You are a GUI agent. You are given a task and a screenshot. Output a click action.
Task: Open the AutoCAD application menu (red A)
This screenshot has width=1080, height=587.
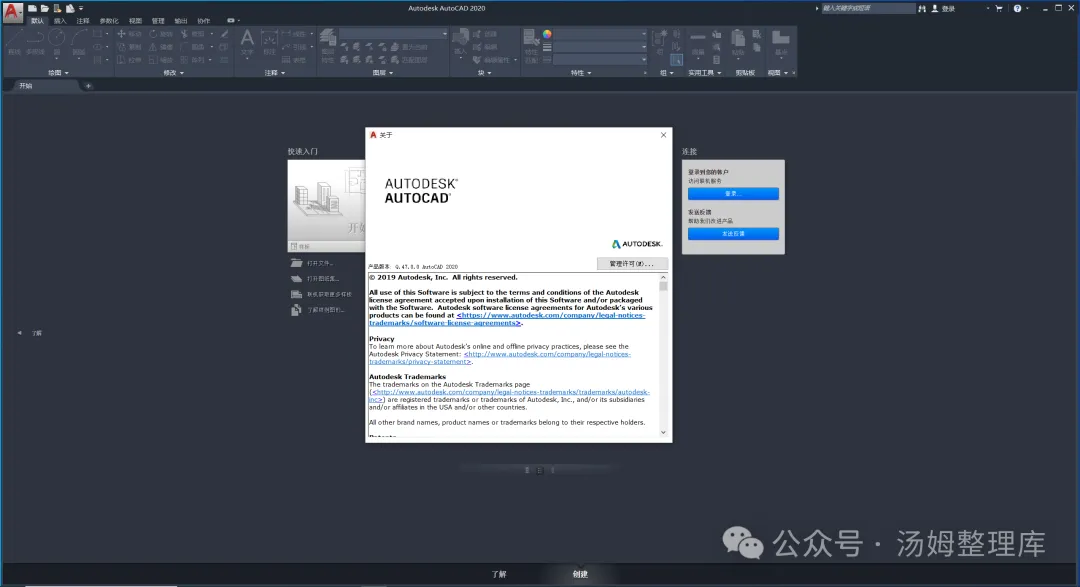tap(12, 12)
